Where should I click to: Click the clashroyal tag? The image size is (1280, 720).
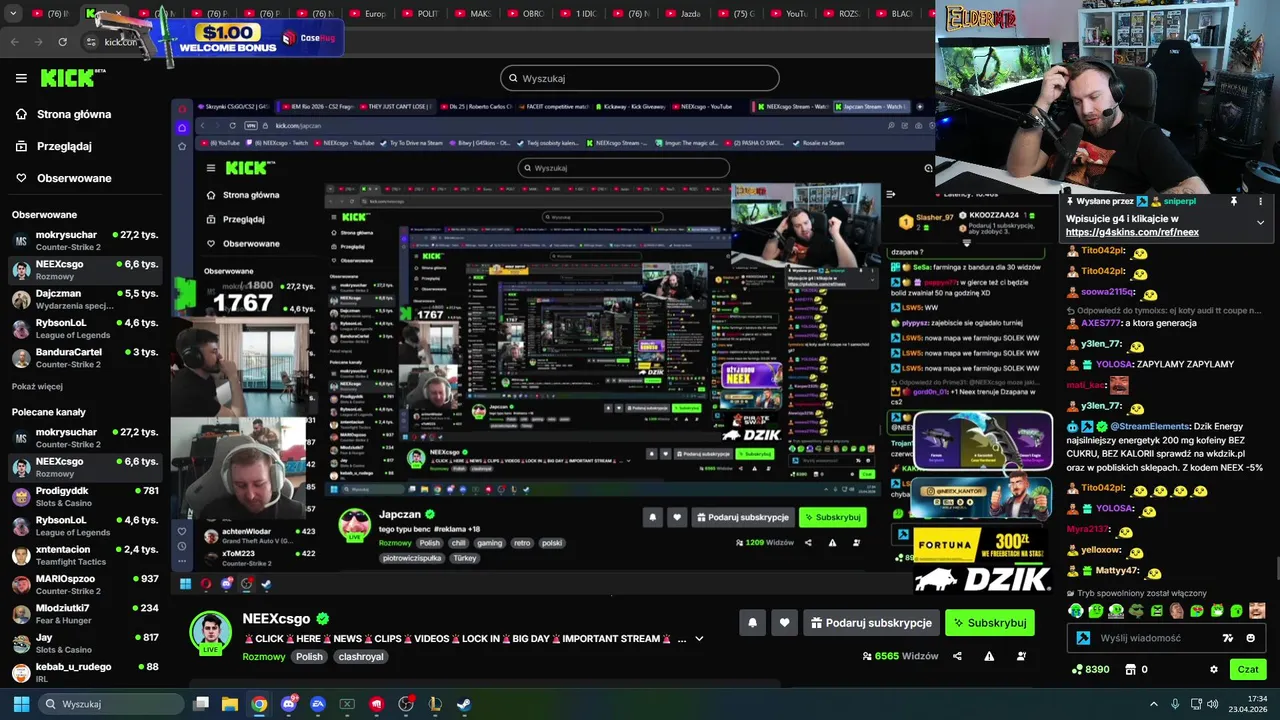point(361,657)
